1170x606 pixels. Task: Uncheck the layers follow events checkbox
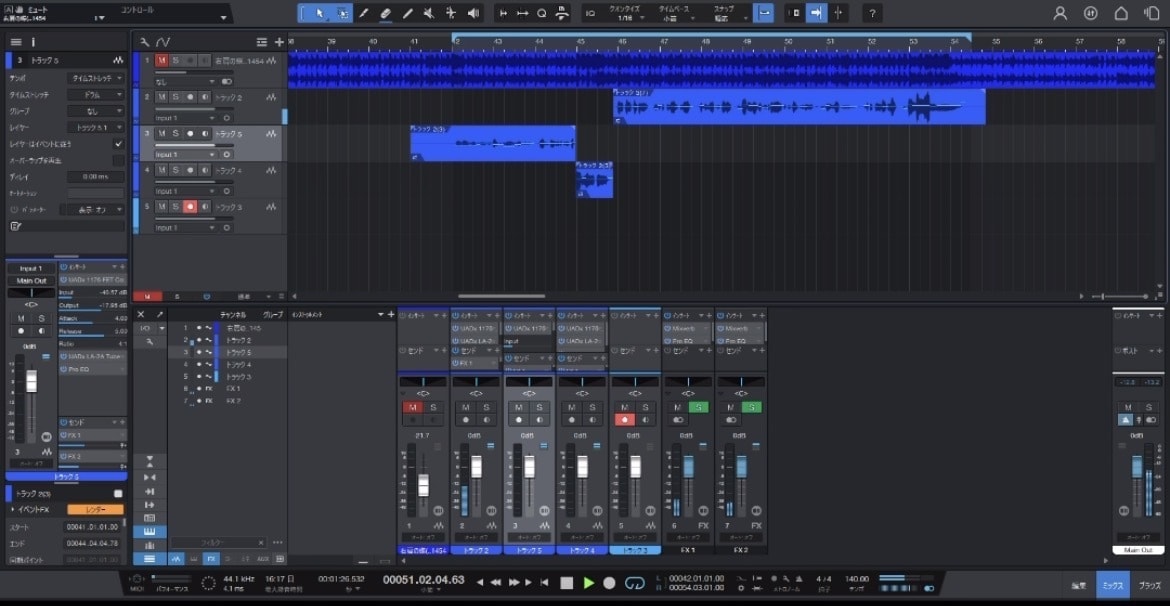[x=119, y=143]
